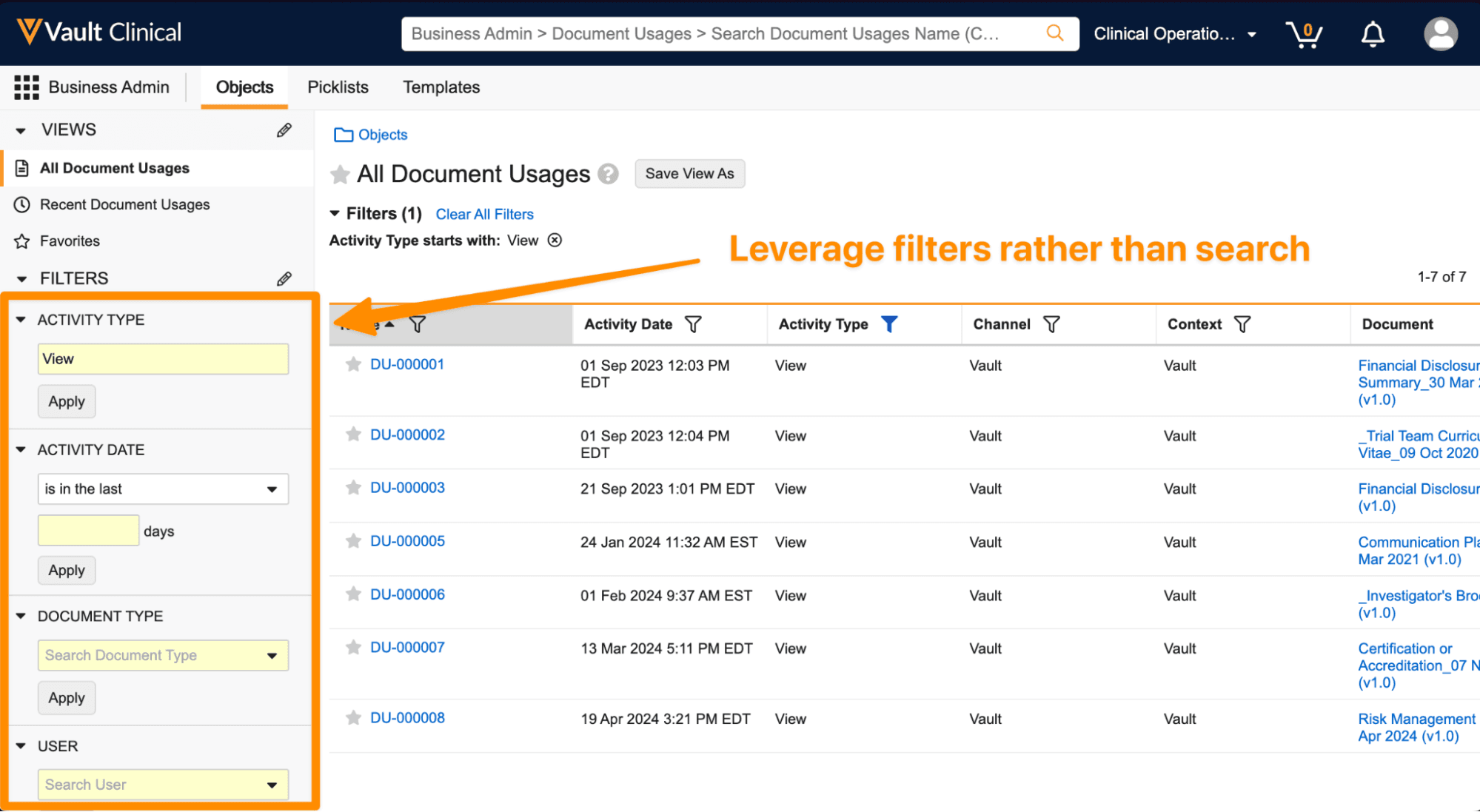Screen dimensions: 1480x812
Task: Select the Favorites view
Action: (x=70, y=241)
